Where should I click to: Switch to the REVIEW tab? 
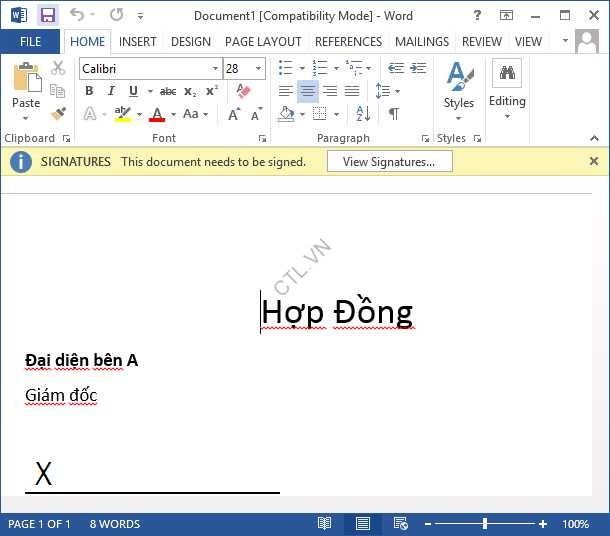482,42
